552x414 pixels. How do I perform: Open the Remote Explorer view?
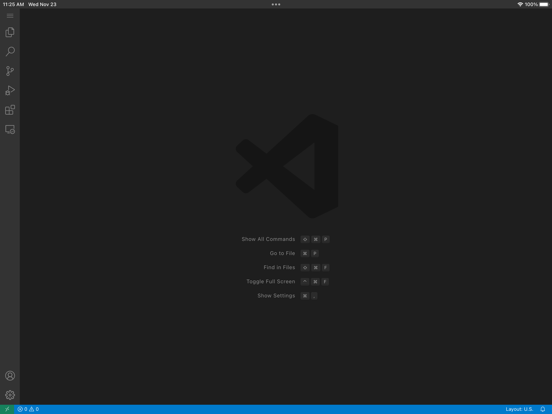(10, 129)
